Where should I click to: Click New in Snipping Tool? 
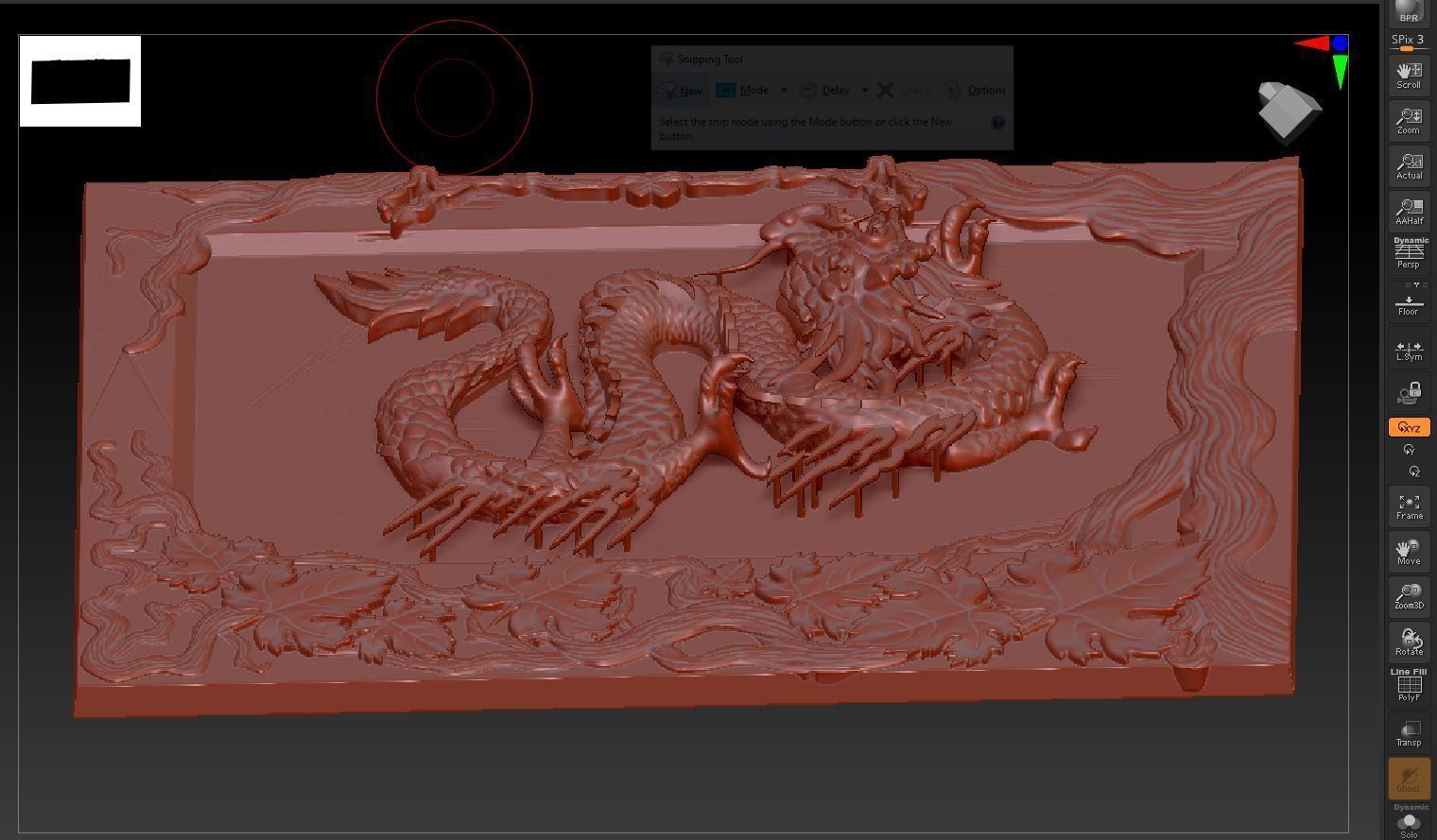click(681, 91)
